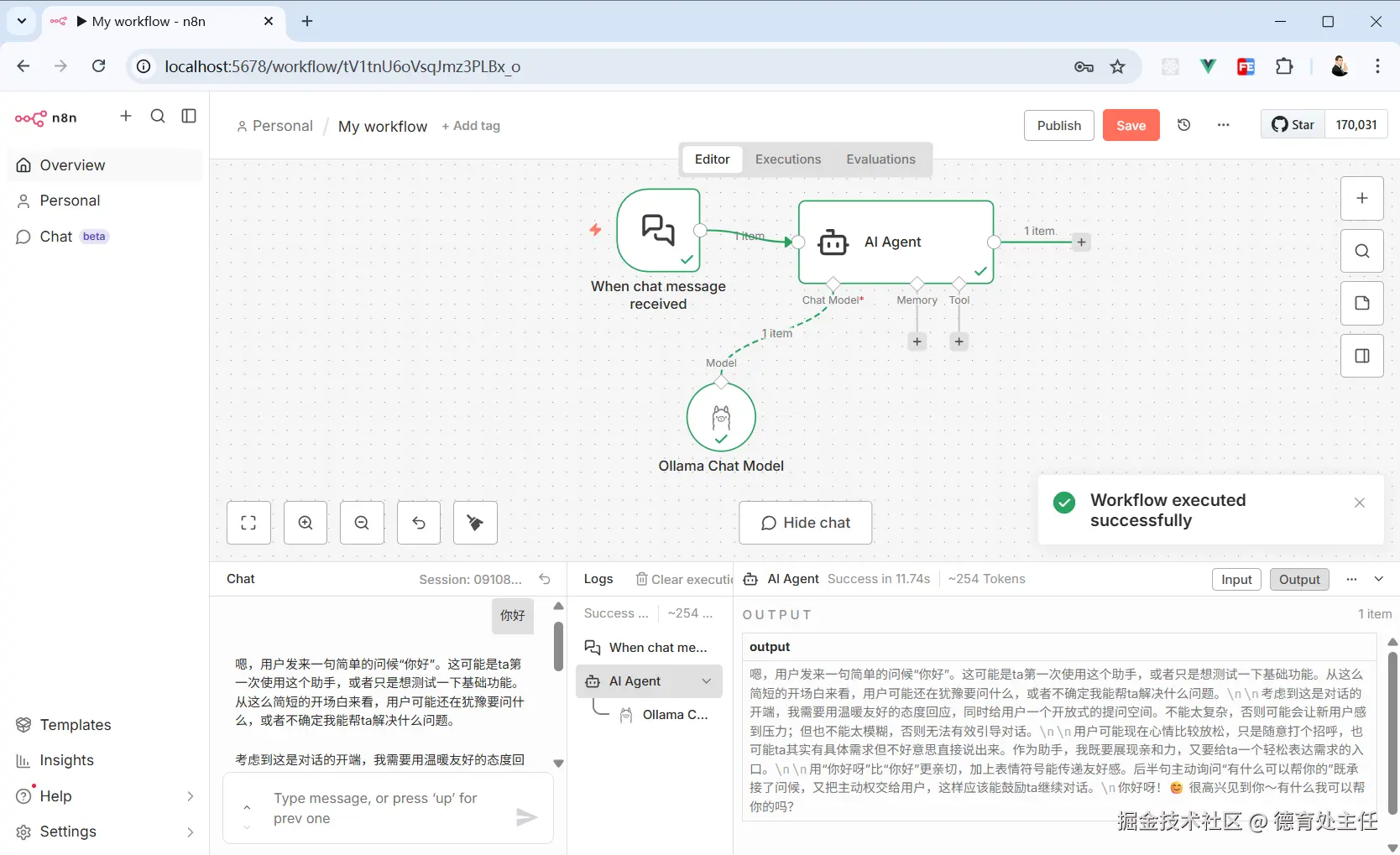Open the workflow history clock icon

[x=1184, y=125]
